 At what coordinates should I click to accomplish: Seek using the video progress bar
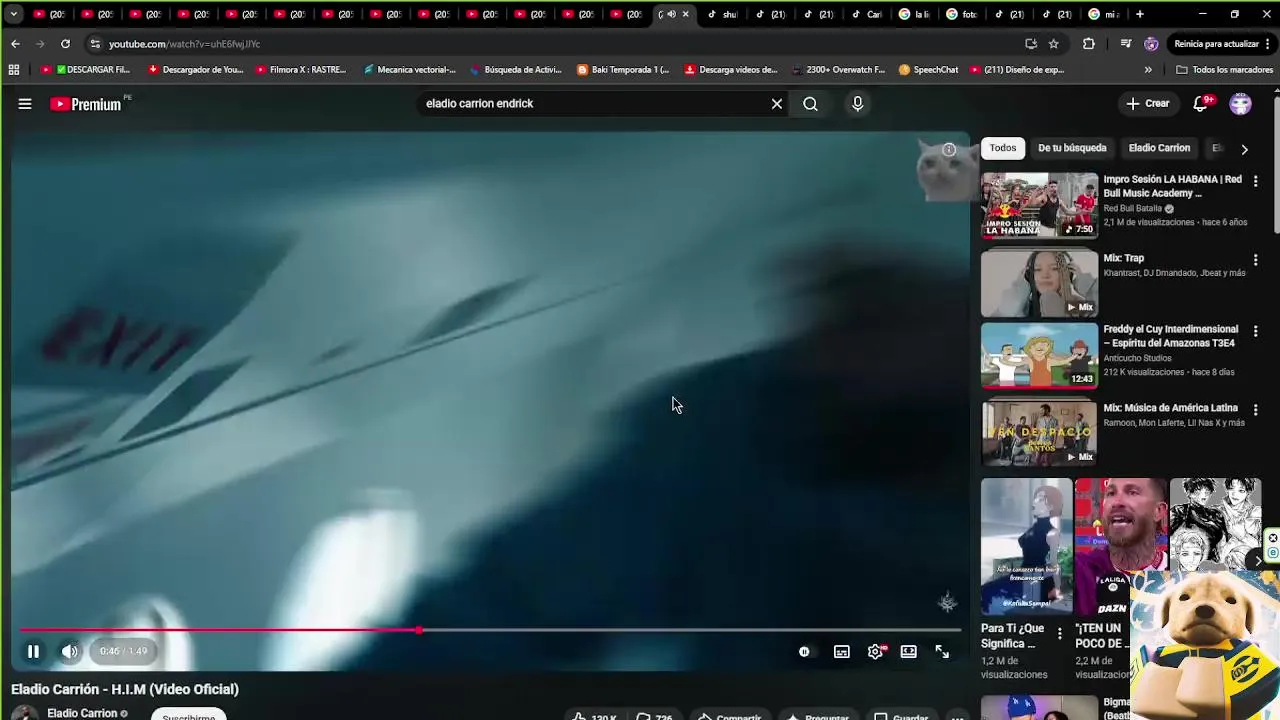click(x=490, y=631)
